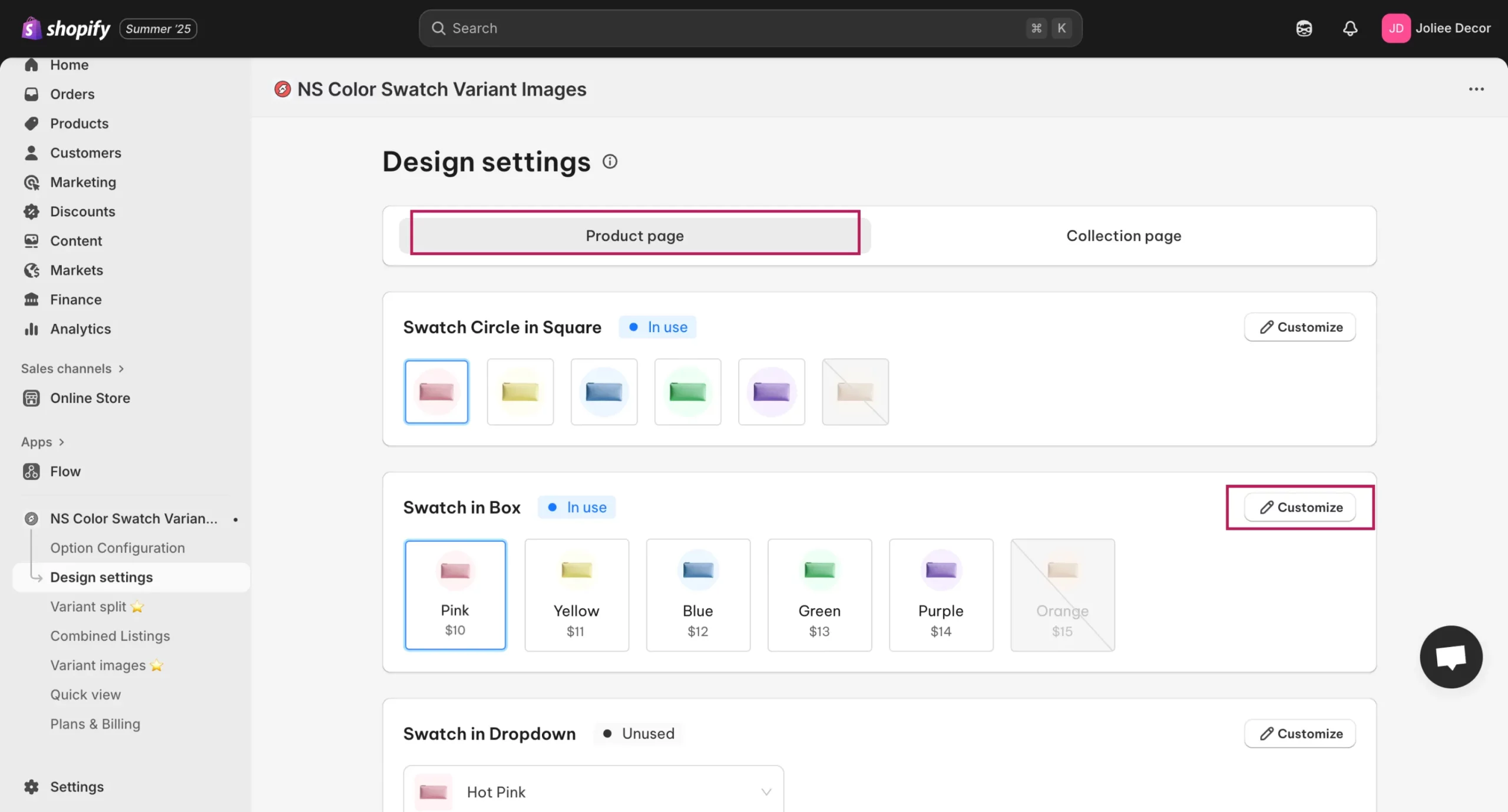Open Variant split submenu item
The image size is (1508, 812).
coord(97,606)
